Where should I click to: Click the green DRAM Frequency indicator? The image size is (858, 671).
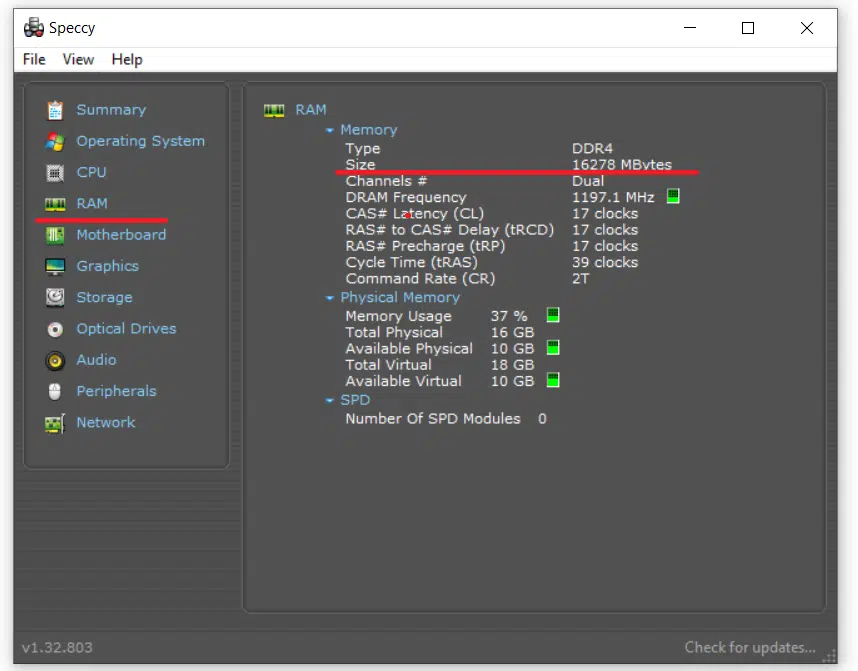(x=673, y=196)
